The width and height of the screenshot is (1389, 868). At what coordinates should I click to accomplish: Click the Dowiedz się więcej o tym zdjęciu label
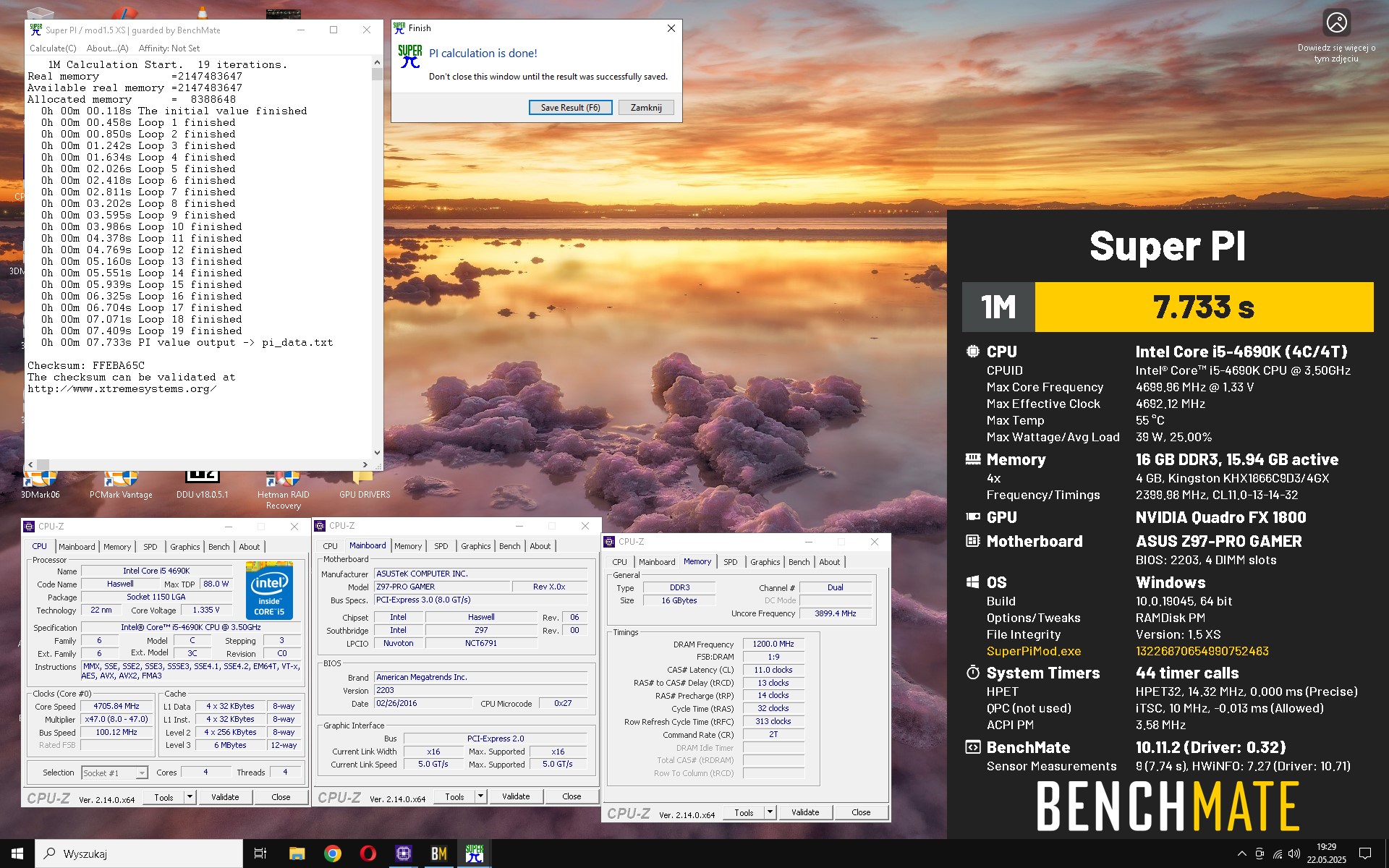tap(1336, 53)
